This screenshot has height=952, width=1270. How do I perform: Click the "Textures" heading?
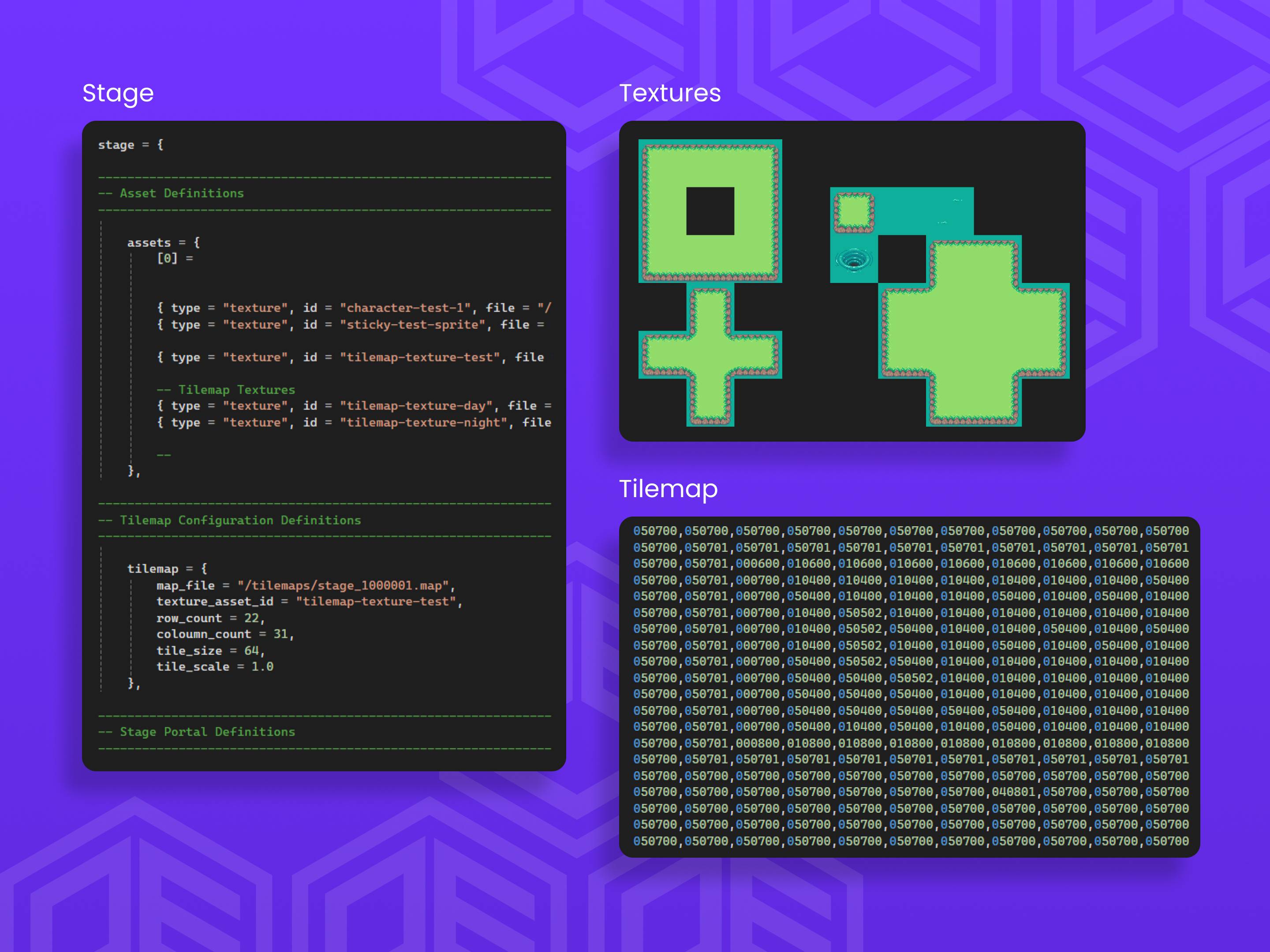click(x=669, y=93)
